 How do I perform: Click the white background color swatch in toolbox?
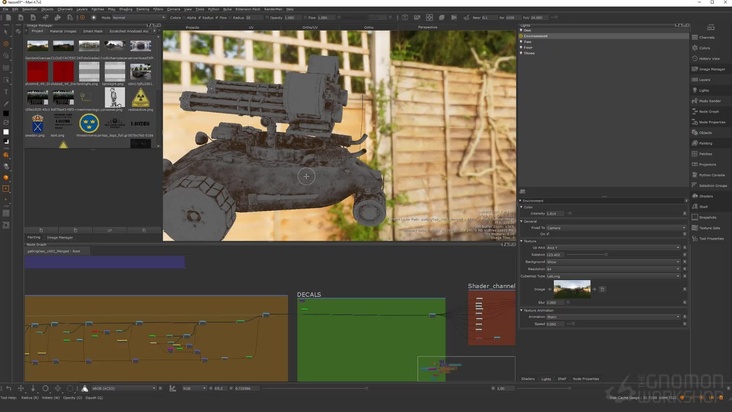6,132
